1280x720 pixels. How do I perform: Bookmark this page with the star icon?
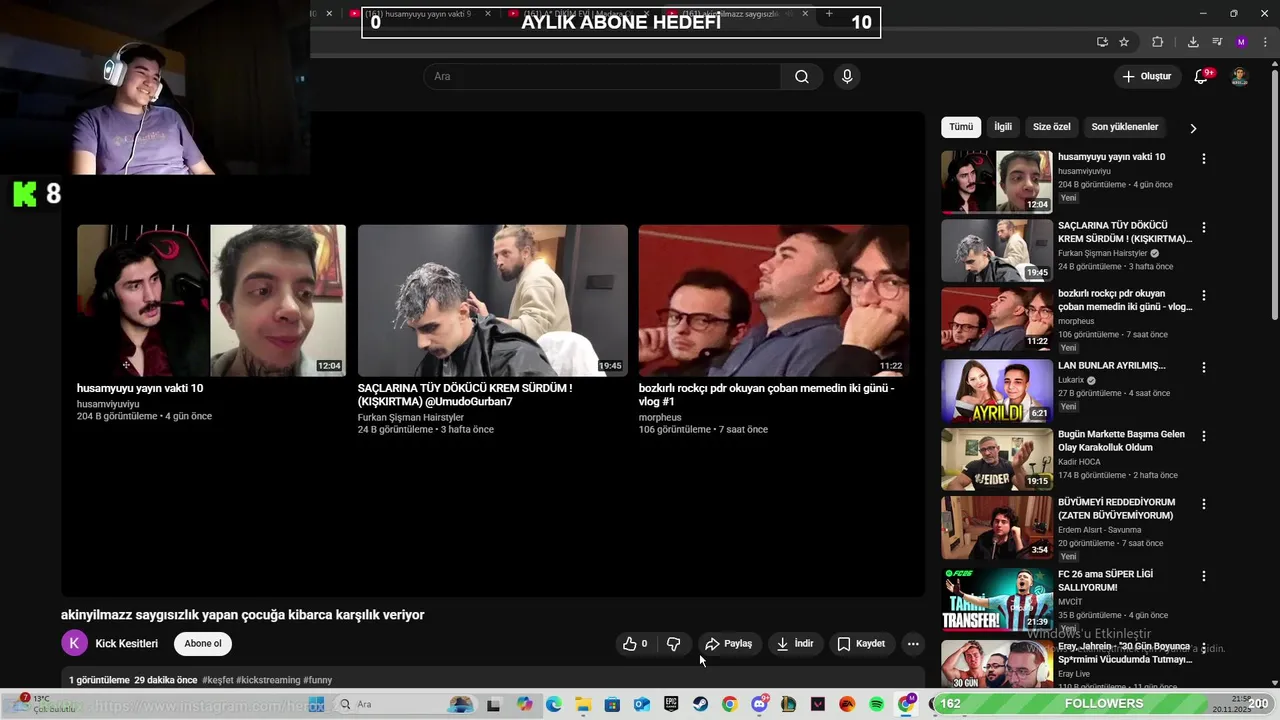tap(1124, 42)
